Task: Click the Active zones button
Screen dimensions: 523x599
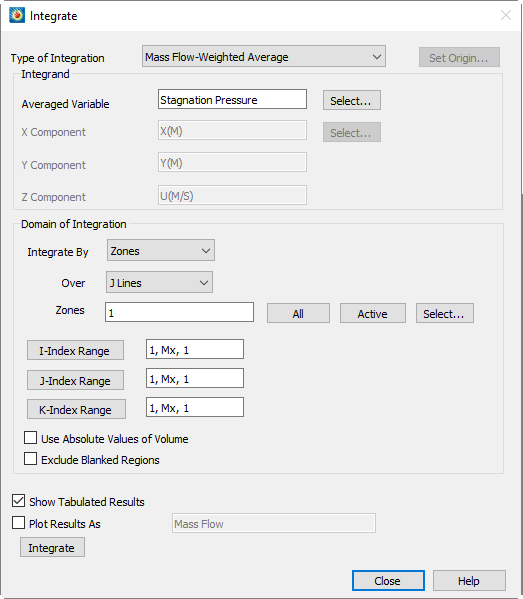Action: click(372, 313)
